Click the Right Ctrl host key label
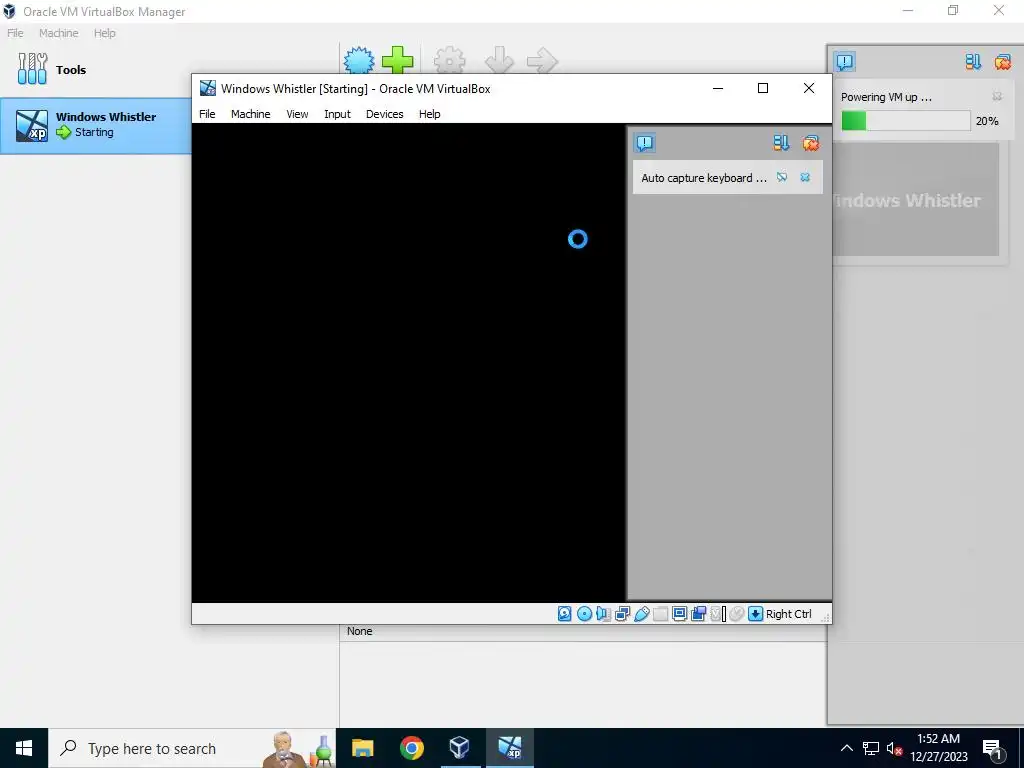The image size is (1024, 768). click(x=789, y=614)
